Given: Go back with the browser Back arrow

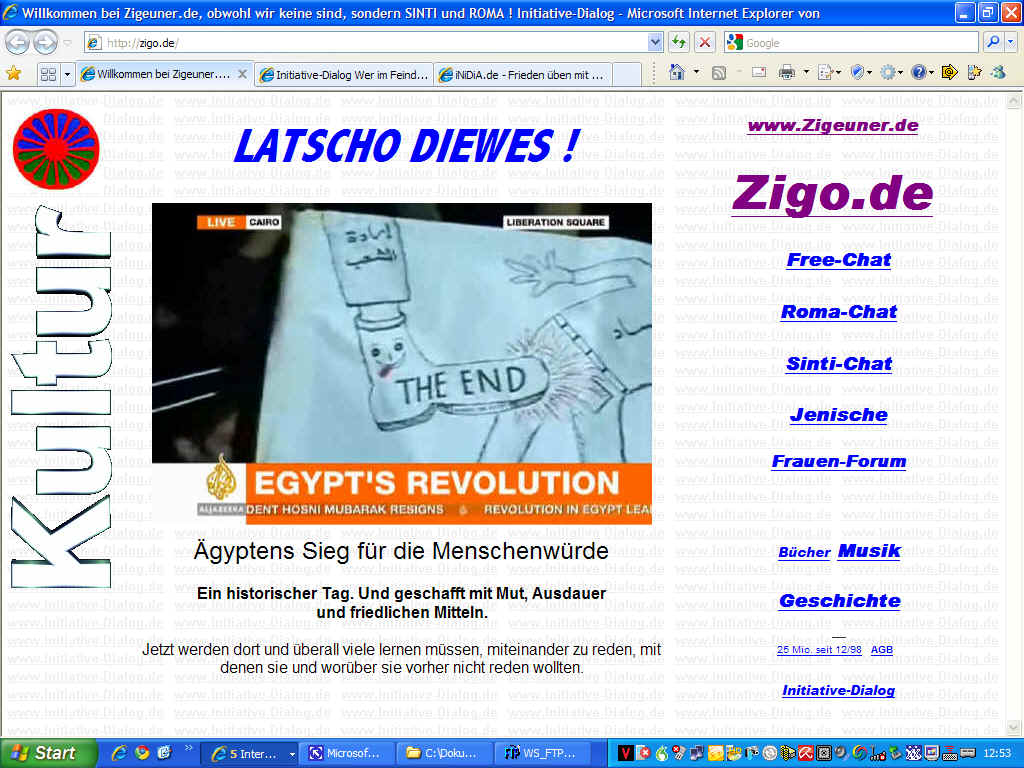Looking at the screenshot, I should (x=18, y=43).
